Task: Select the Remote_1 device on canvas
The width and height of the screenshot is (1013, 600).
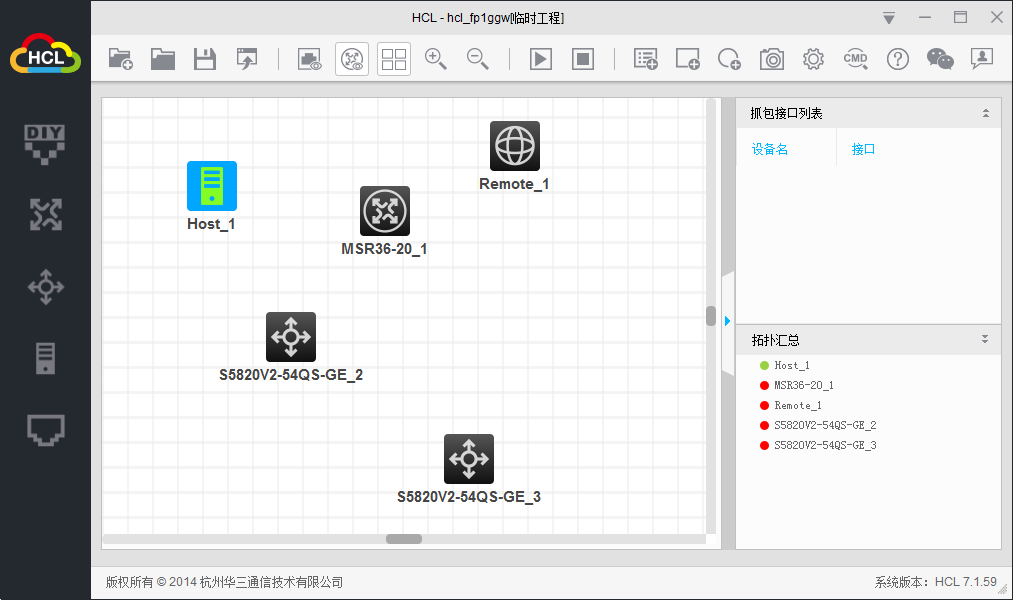Action: point(515,146)
